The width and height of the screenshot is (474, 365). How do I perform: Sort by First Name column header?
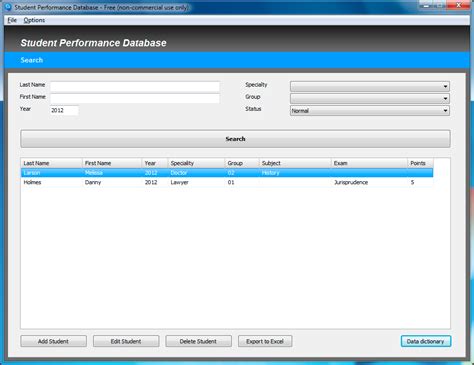tap(112, 163)
